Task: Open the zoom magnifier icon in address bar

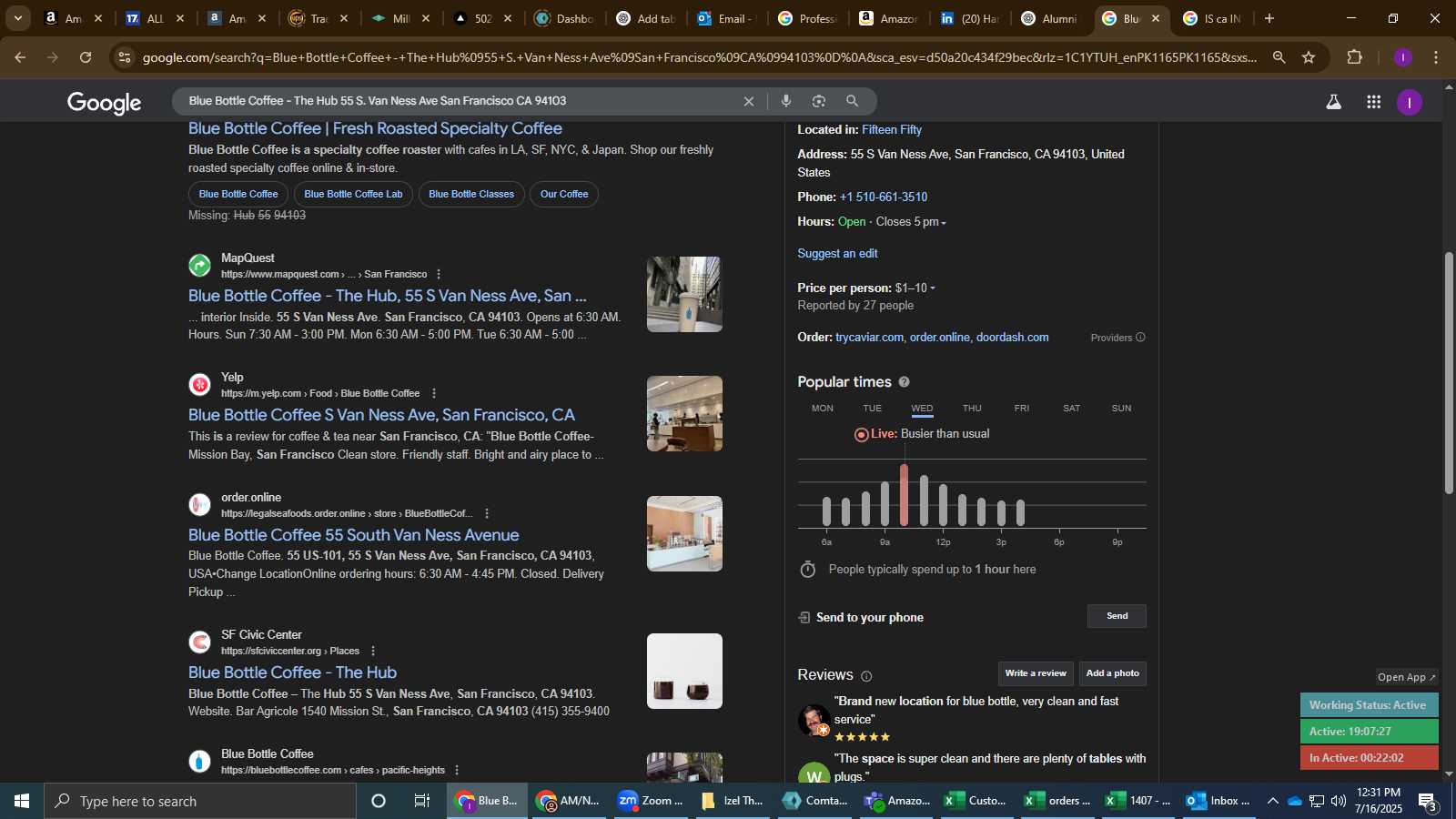Action: [1279, 57]
